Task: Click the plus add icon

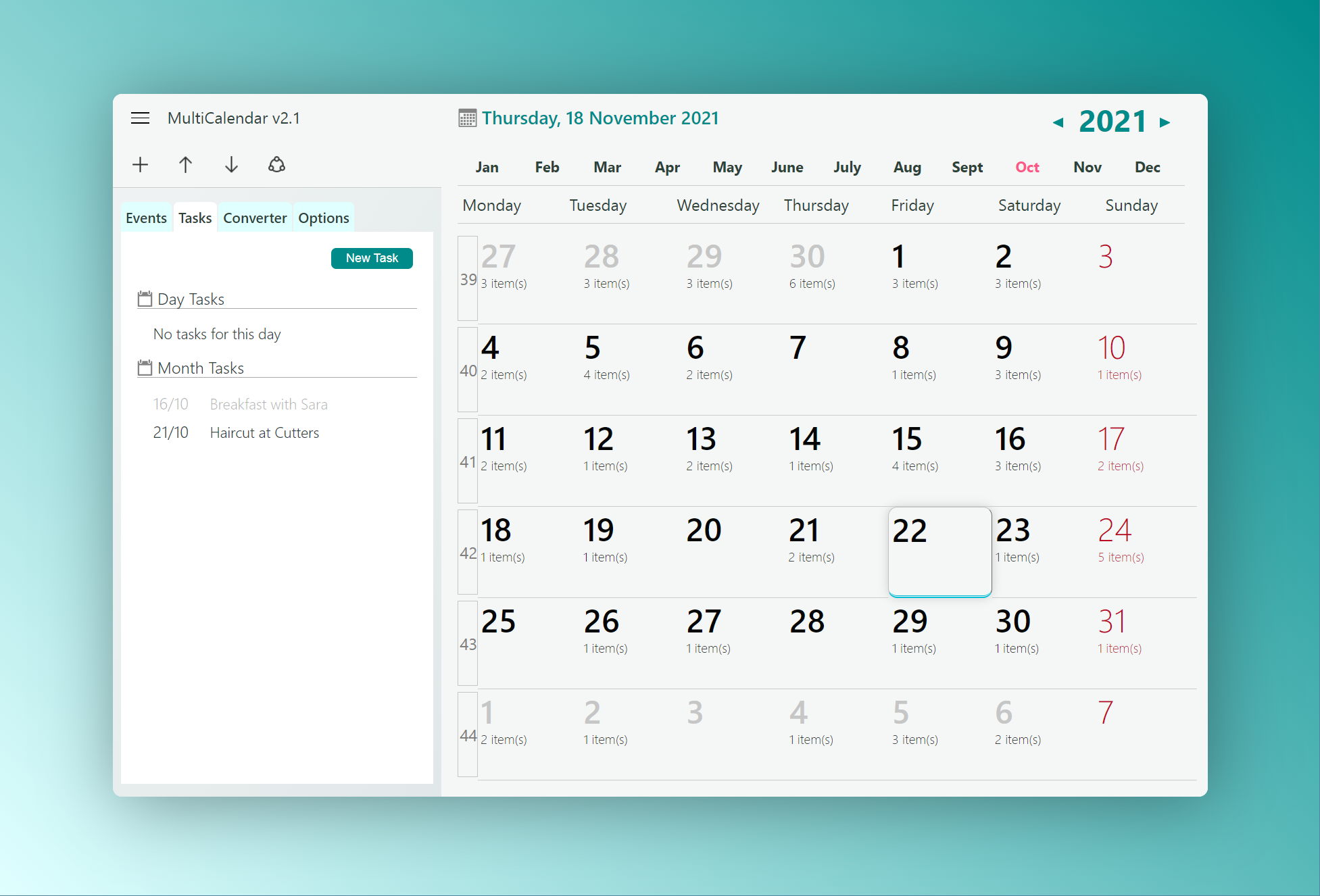Action: tap(140, 164)
